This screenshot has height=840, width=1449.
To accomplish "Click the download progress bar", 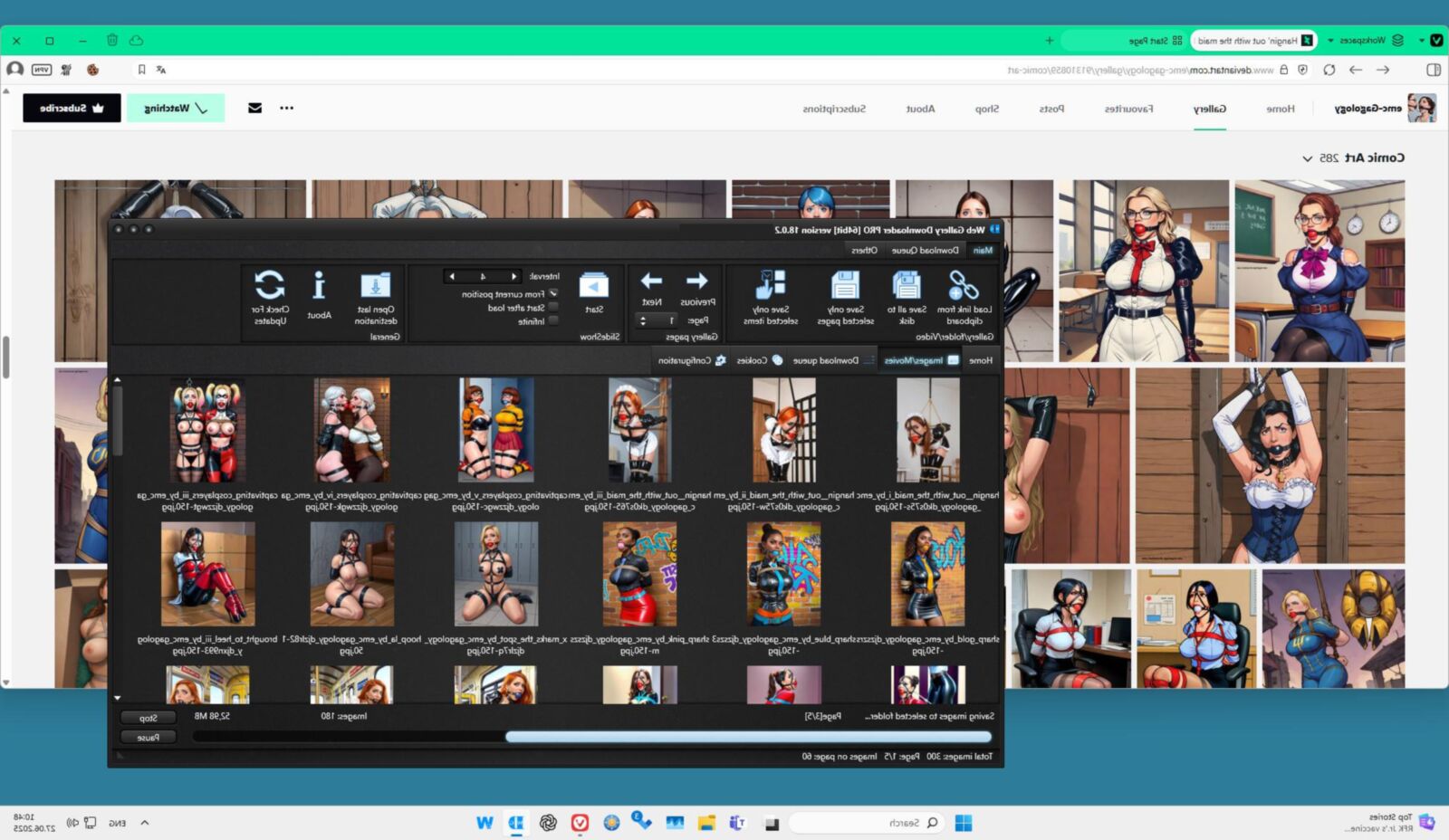I will point(593,737).
